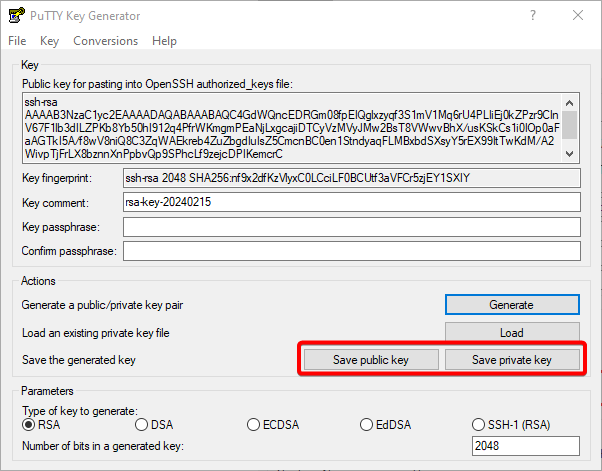Image resolution: width=602 pixels, height=471 pixels.
Task: Click the Generate button
Action: 512,305
